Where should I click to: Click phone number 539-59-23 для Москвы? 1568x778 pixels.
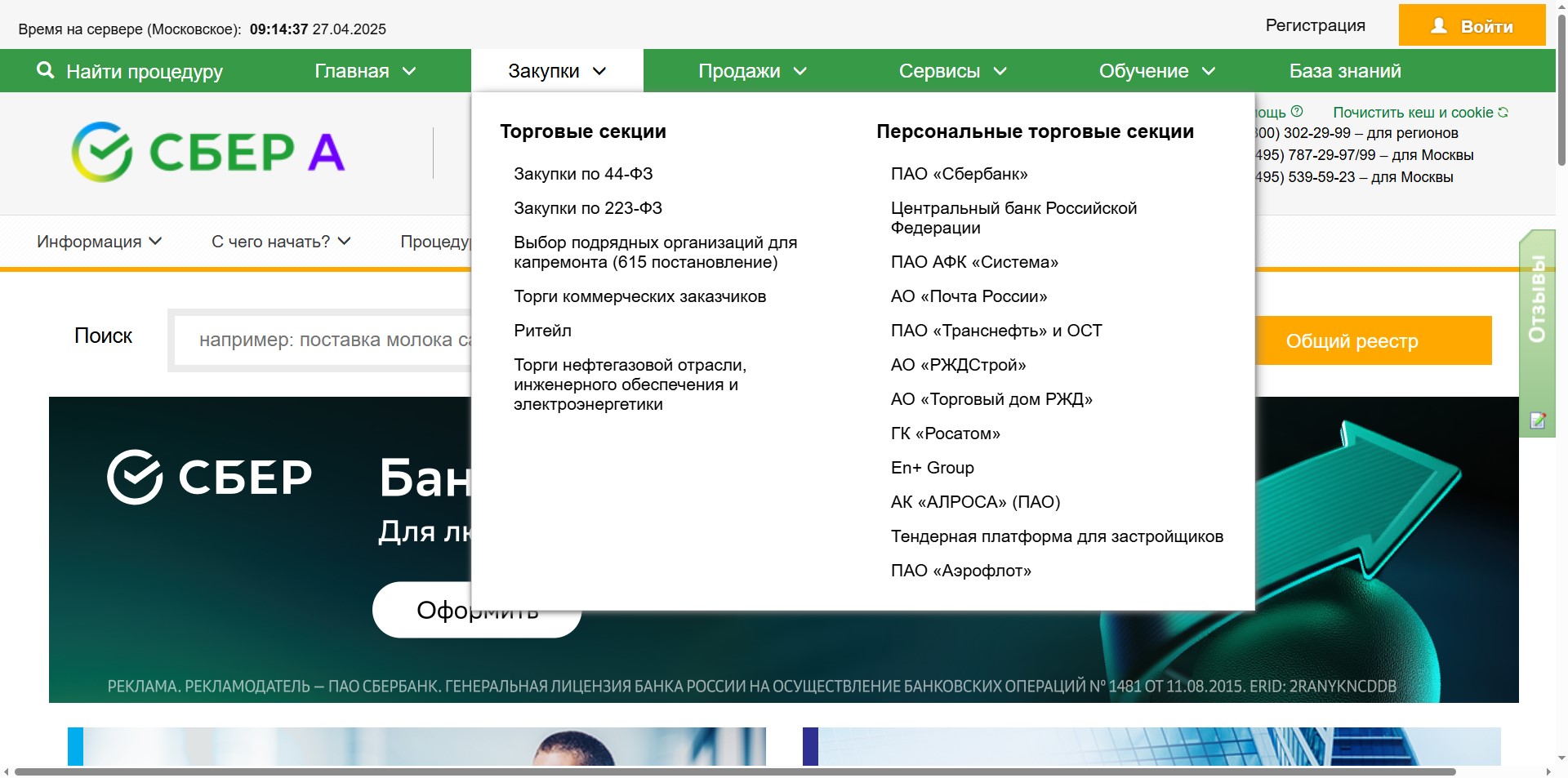(x=1354, y=177)
